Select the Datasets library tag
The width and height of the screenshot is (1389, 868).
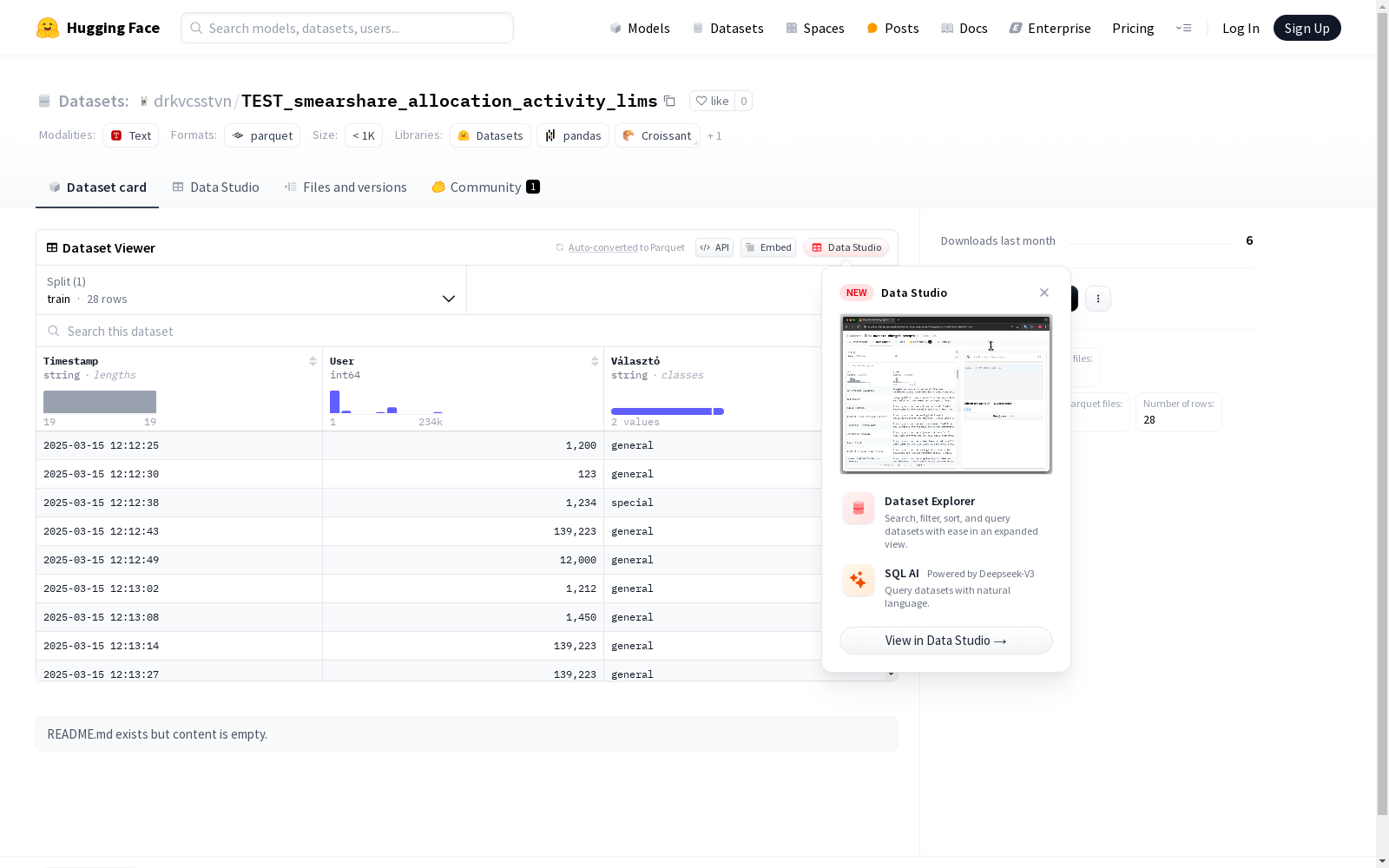coord(490,135)
